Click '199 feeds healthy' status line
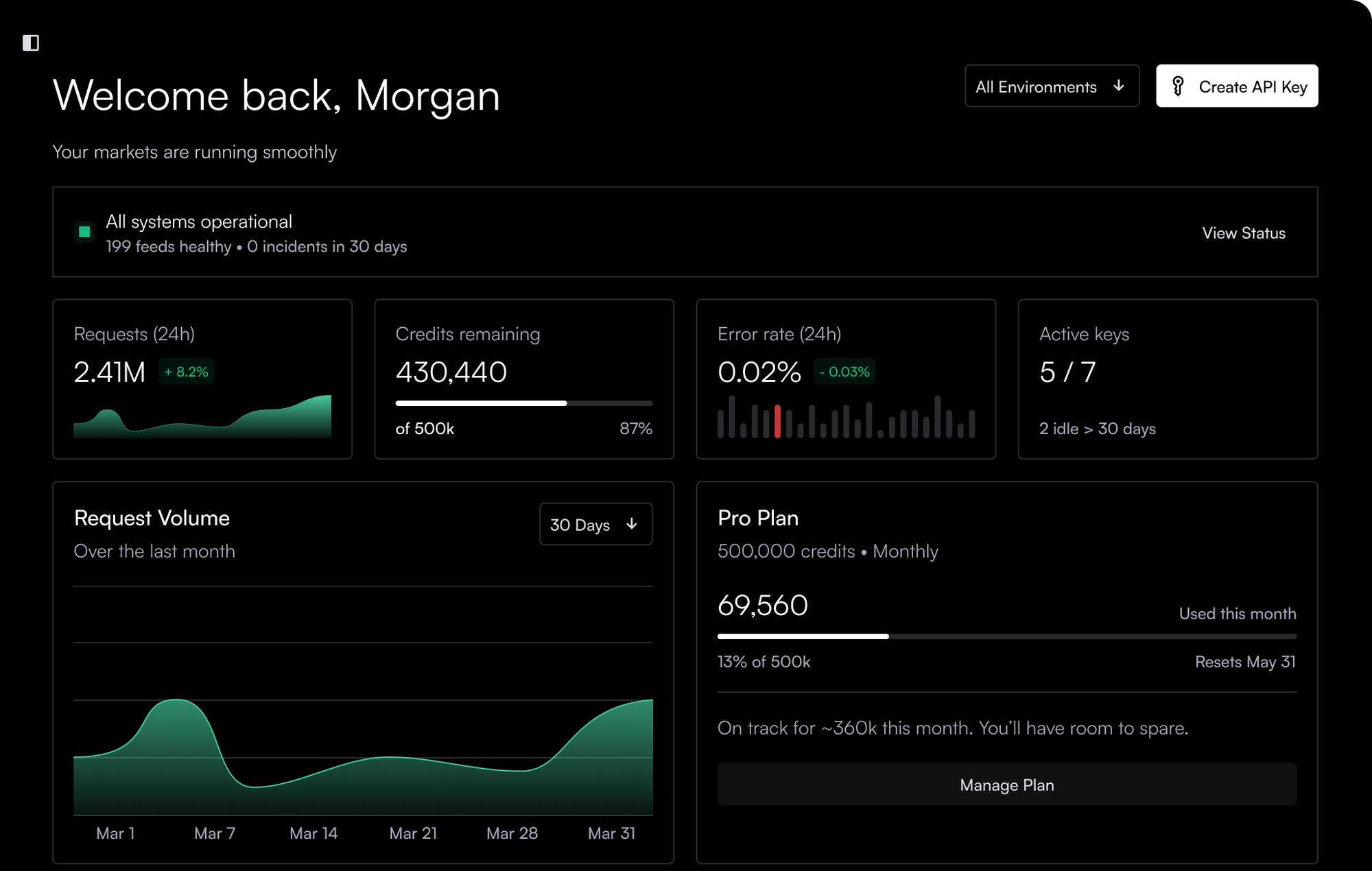This screenshot has width=1372, height=871. coord(257,246)
